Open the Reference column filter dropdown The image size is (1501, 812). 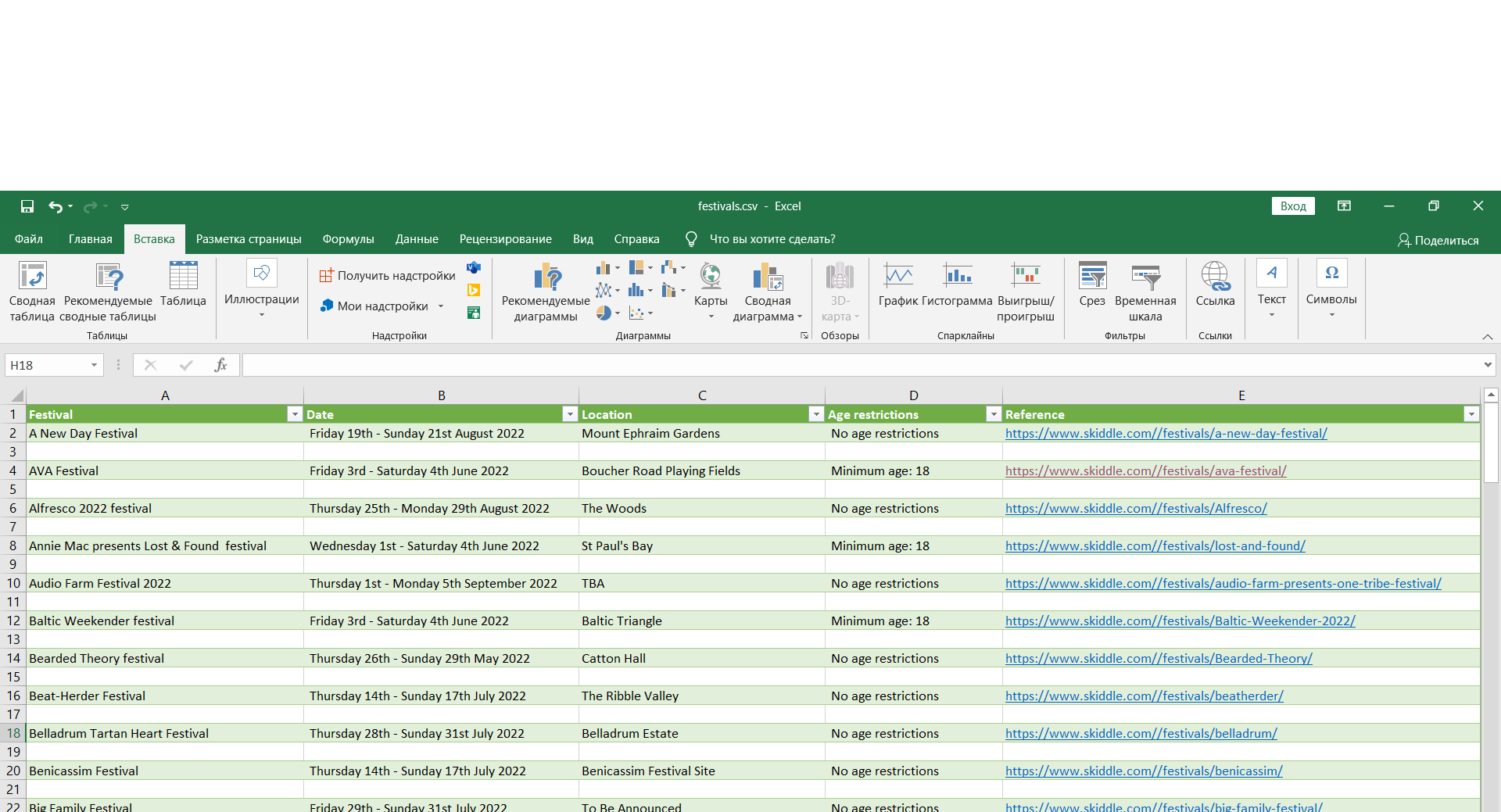1471,414
